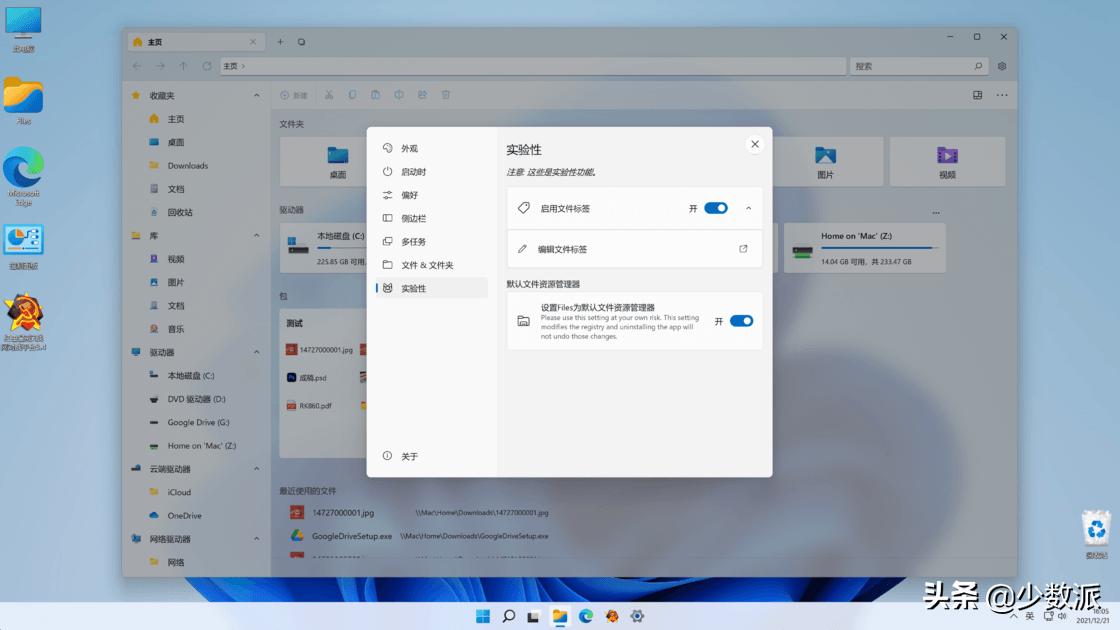
Task: Open 编辑文件标签 via its external link button
Action: point(743,248)
